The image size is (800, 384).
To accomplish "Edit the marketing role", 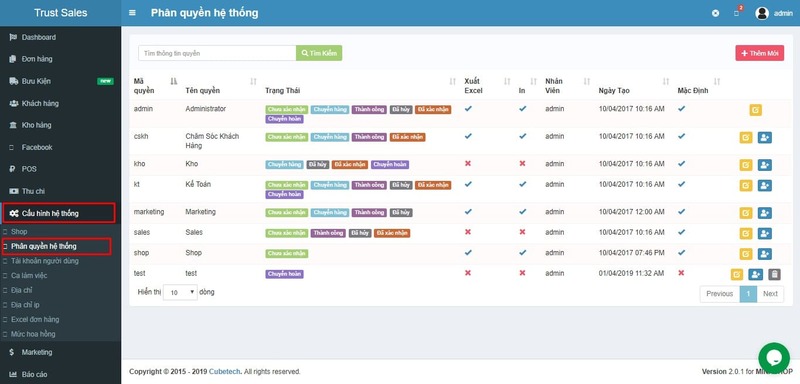I will click(x=746, y=213).
